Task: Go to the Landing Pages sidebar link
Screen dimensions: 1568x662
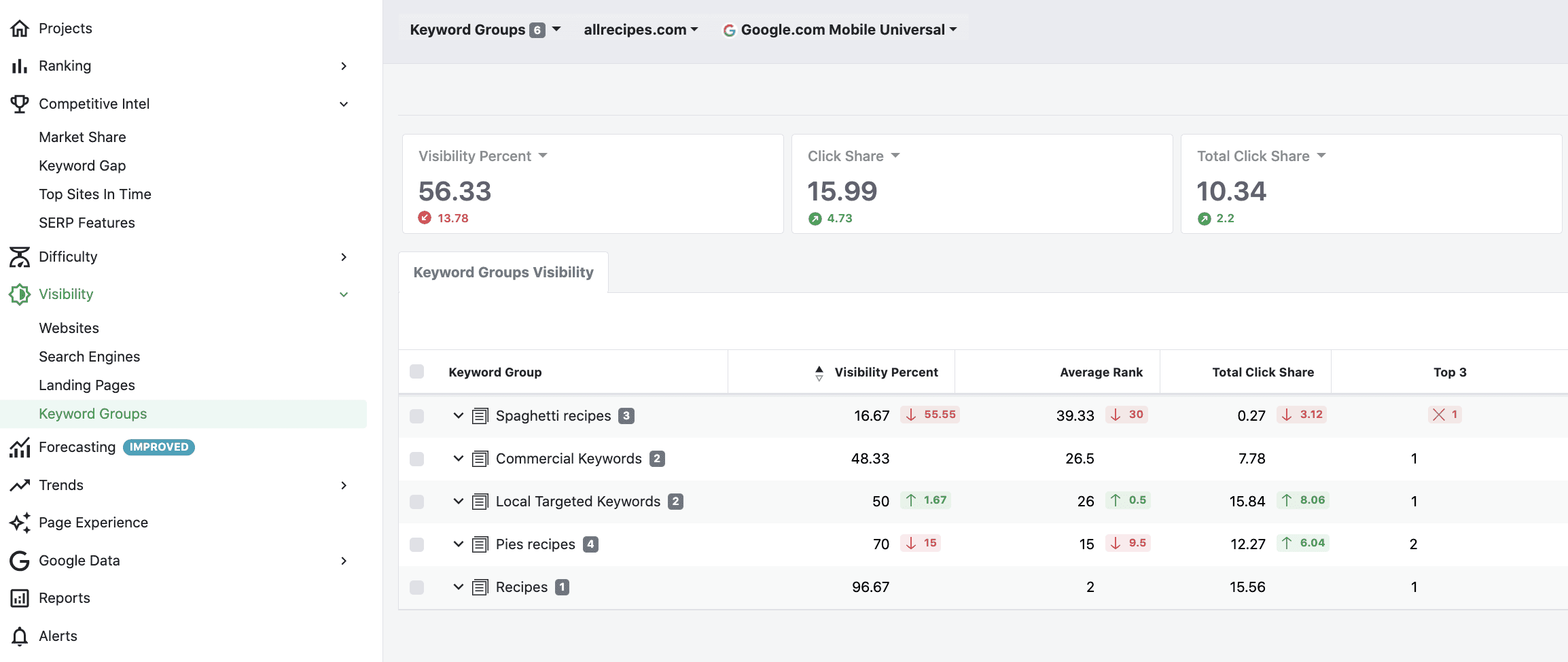Action: (87, 385)
